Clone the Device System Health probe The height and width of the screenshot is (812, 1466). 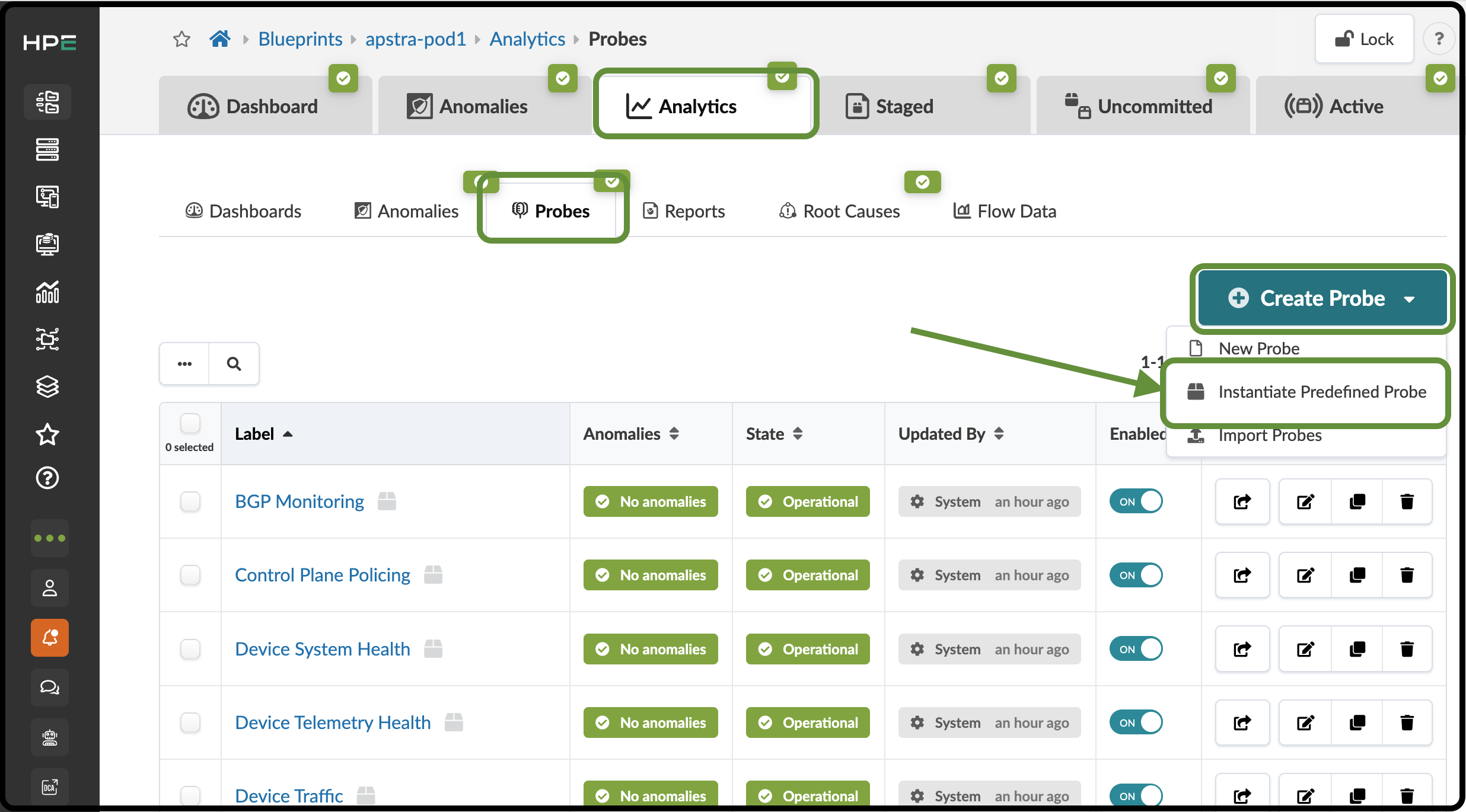click(x=1357, y=649)
